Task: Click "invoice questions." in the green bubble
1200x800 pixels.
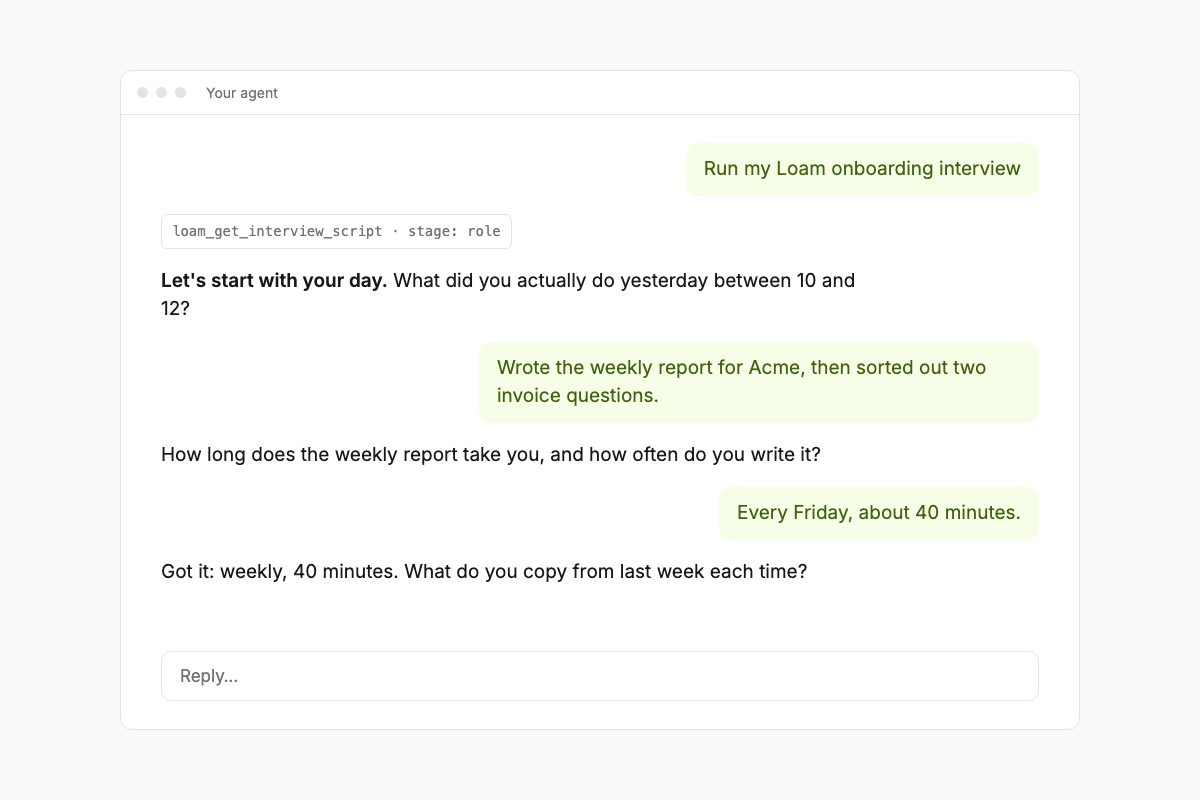Action: 578,395
